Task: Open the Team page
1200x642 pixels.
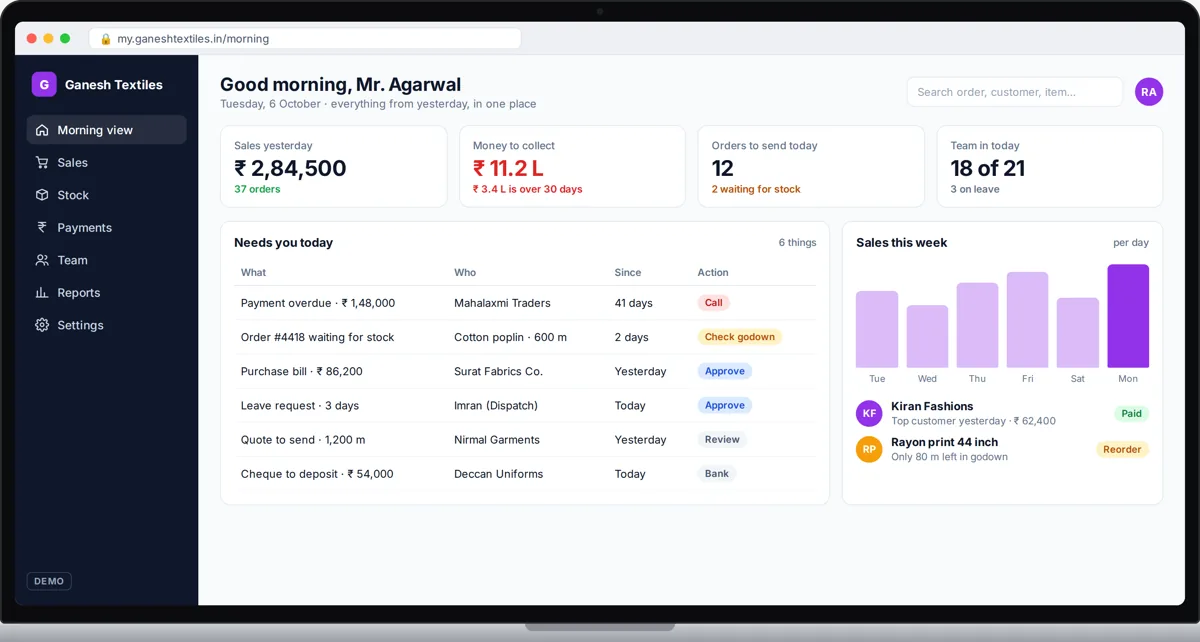Action: click(x=107, y=260)
